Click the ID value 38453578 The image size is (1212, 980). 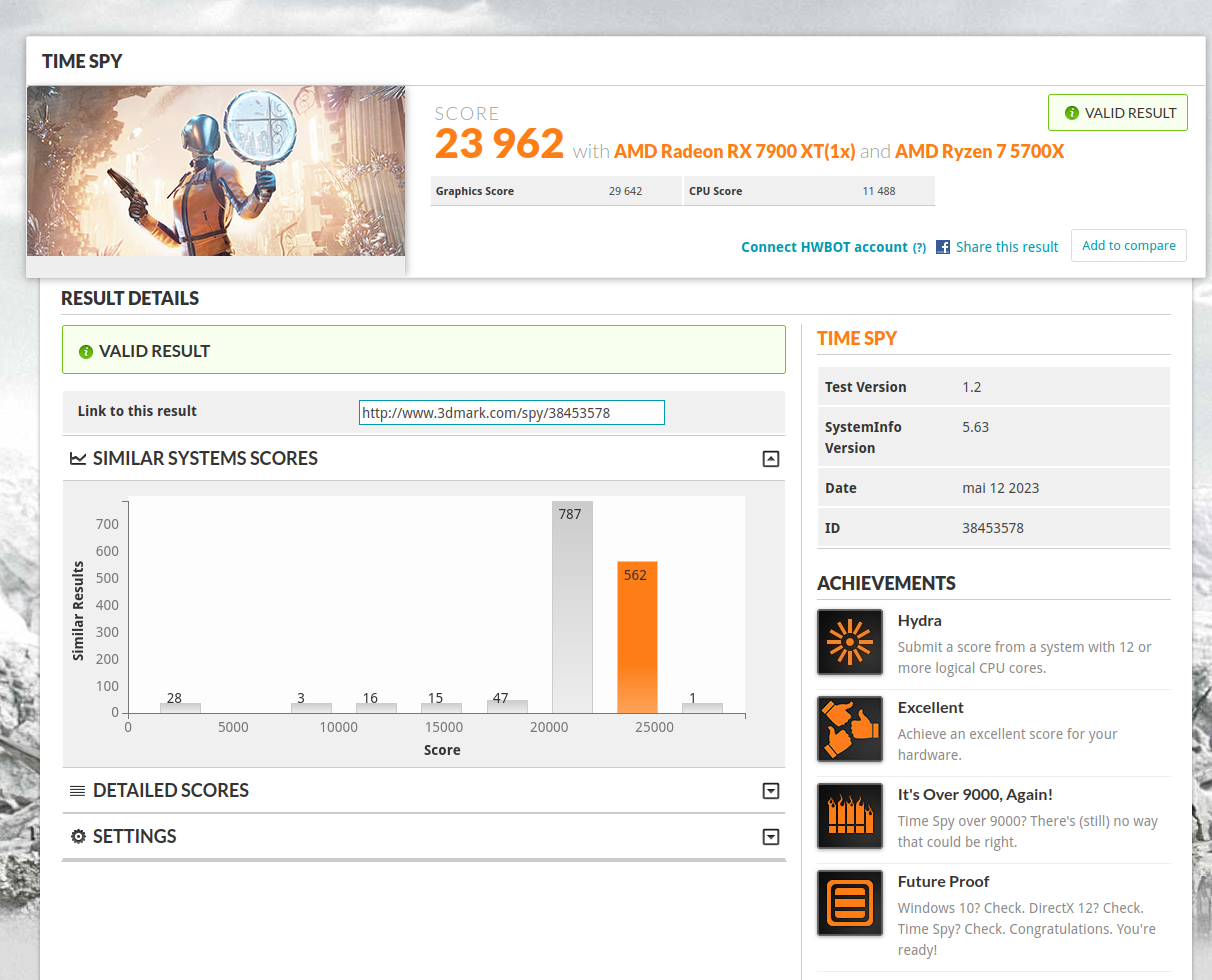point(992,528)
